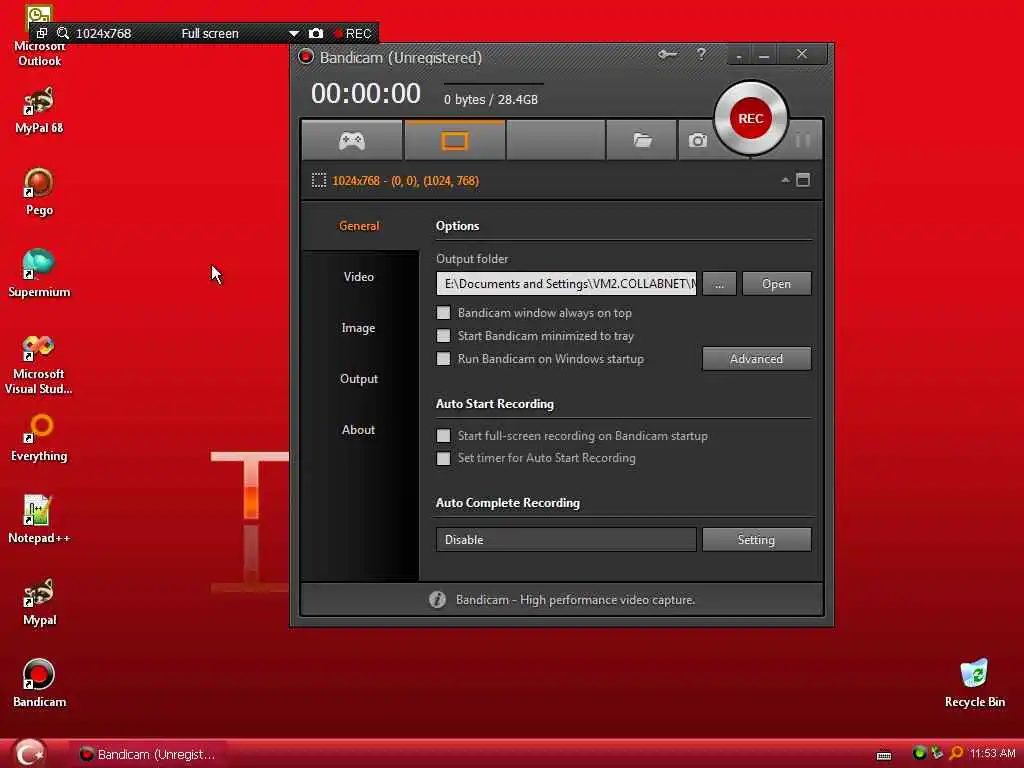Enable Start Bandicam minimized to tray
The image size is (1024, 768).
click(x=443, y=336)
